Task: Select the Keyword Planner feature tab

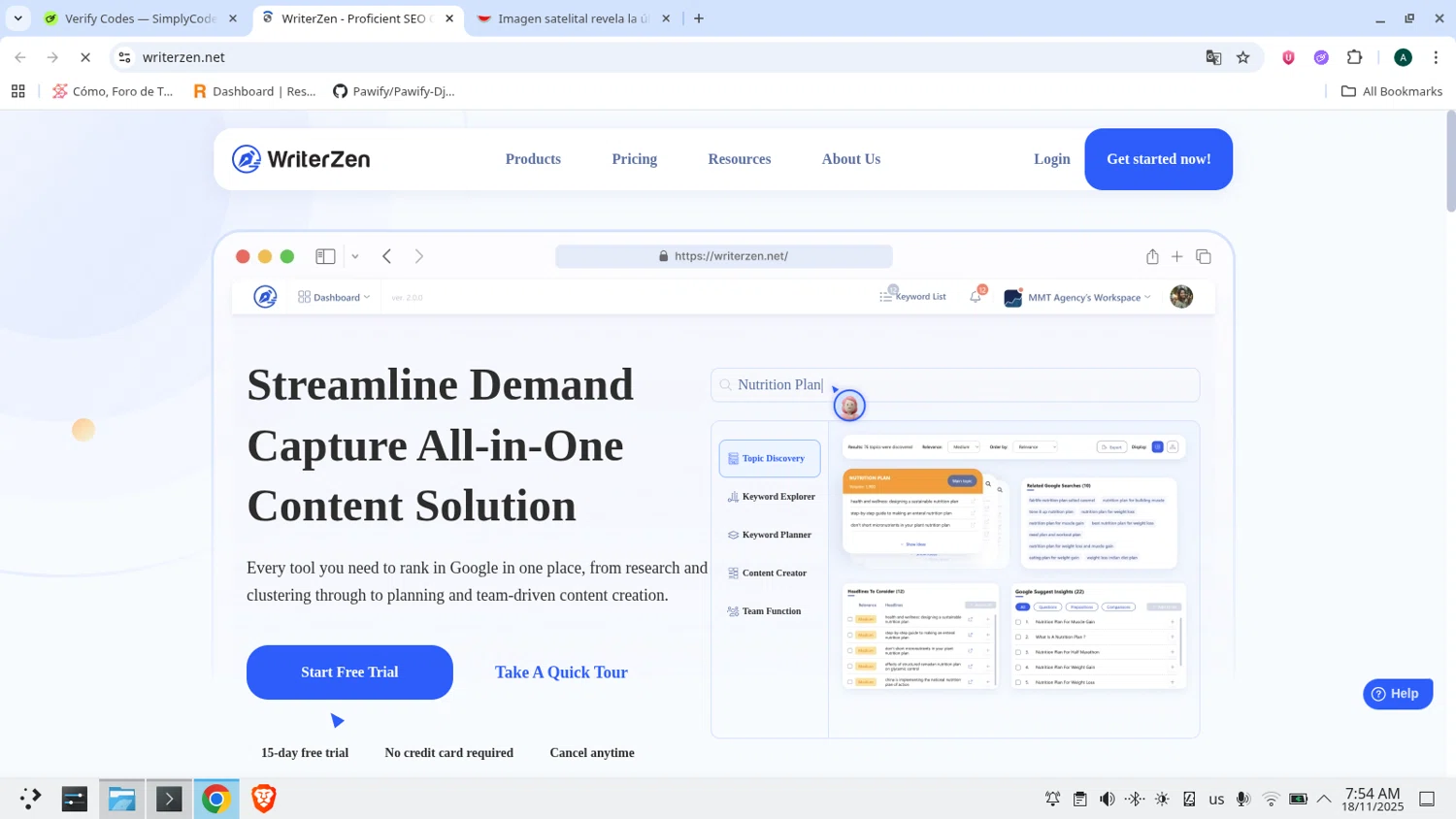Action: point(769,535)
